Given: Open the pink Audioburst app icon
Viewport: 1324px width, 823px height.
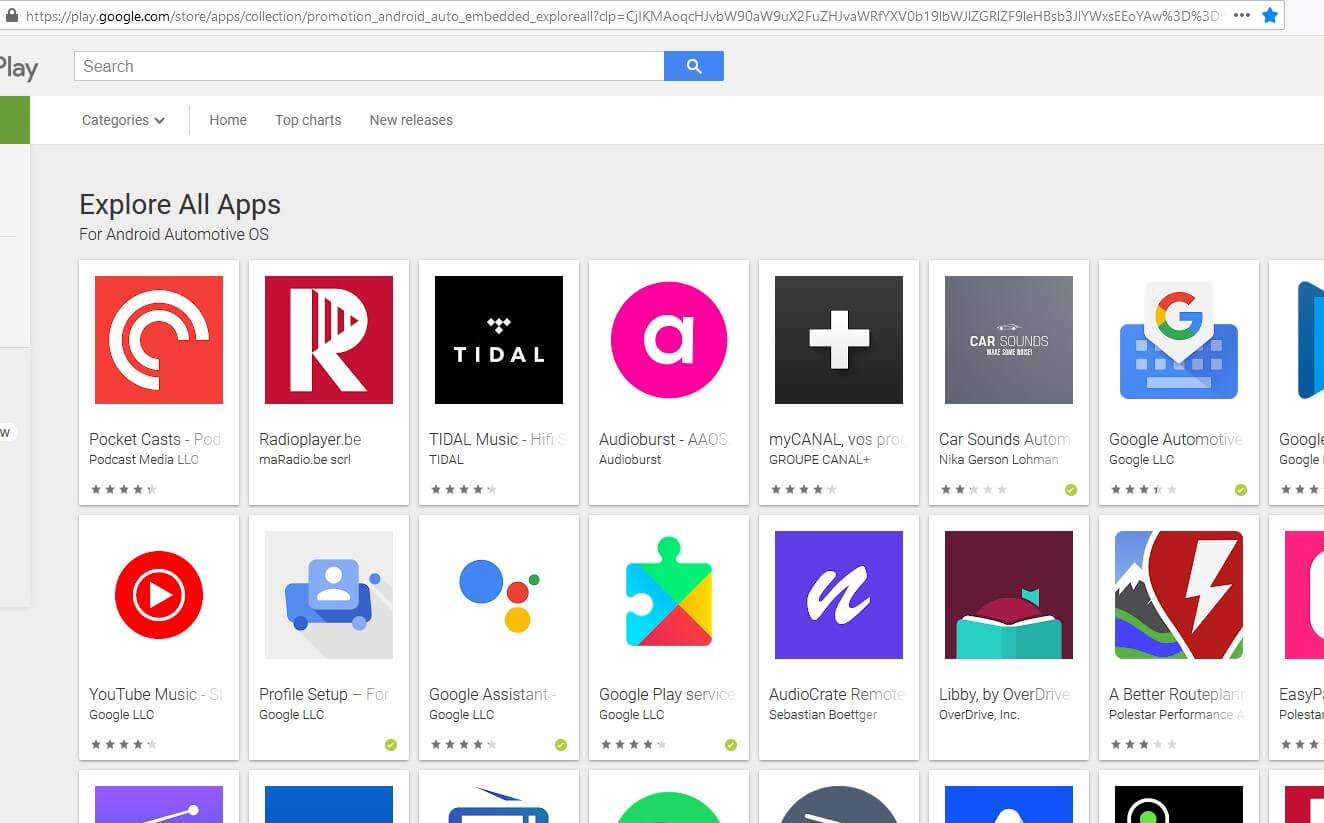Looking at the screenshot, I should tap(669, 340).
